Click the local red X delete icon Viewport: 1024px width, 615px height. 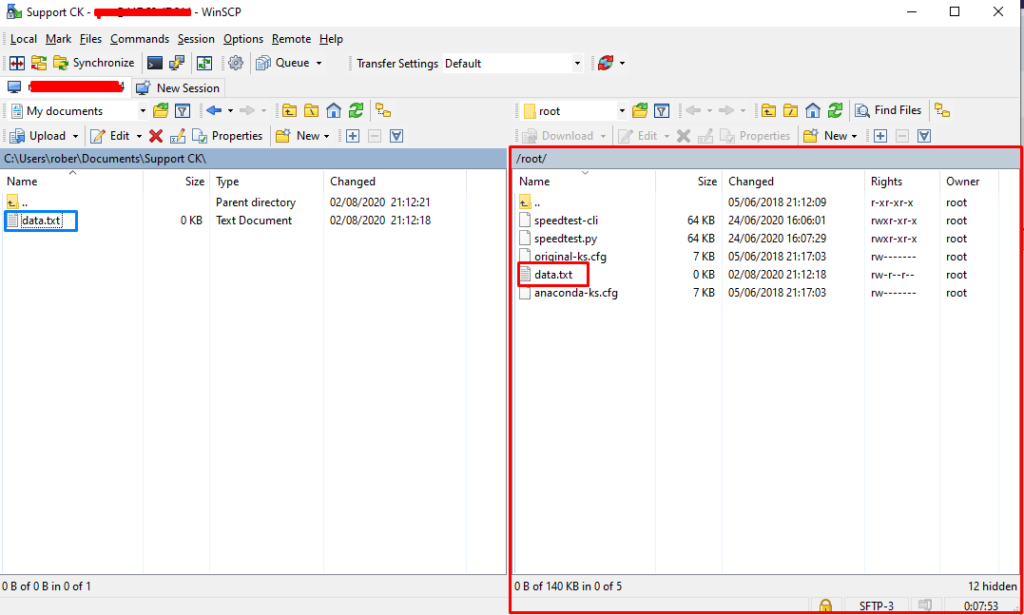tap(155, 136)
